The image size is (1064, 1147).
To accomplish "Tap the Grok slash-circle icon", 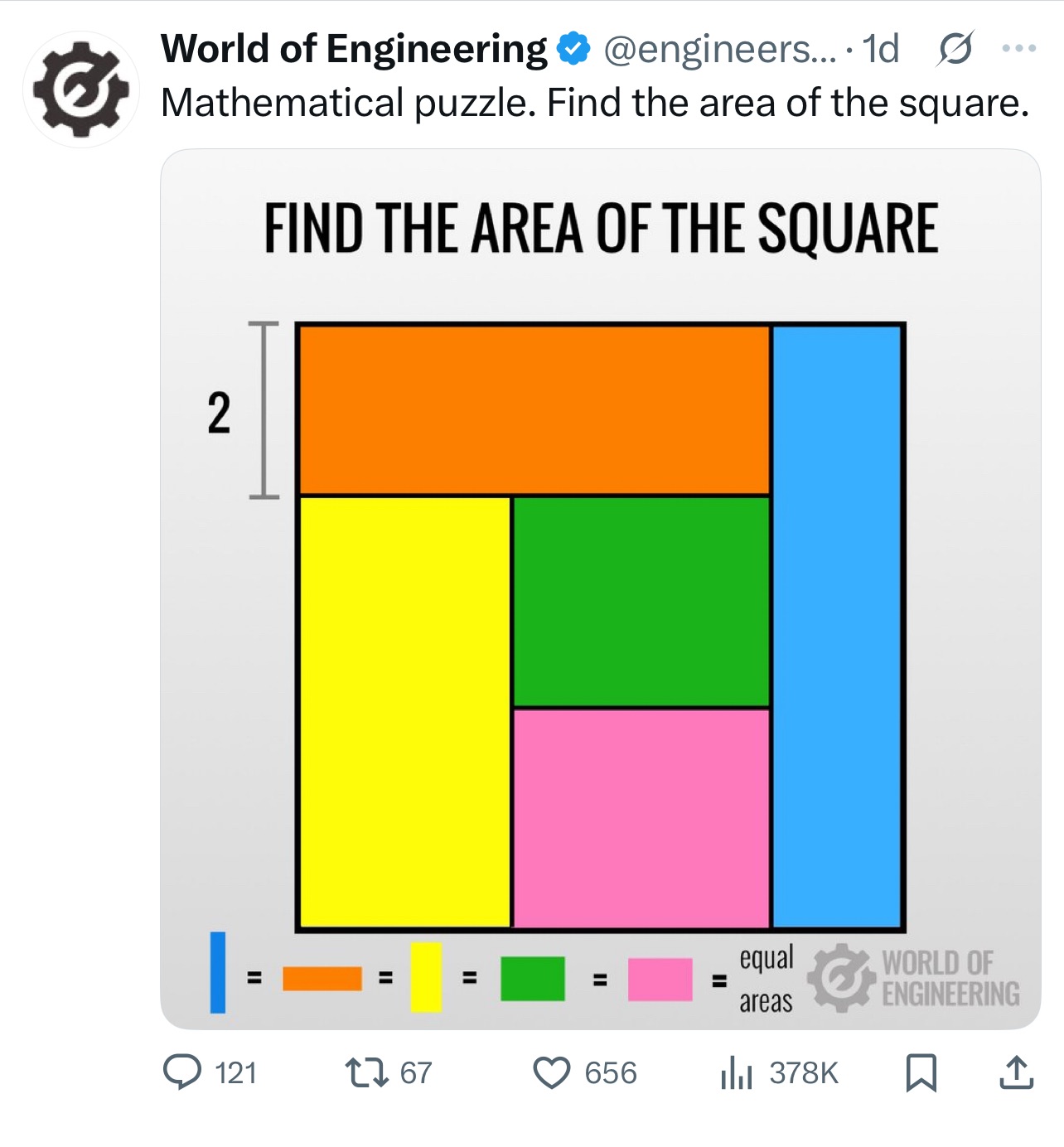I will [x=955, y=49].
